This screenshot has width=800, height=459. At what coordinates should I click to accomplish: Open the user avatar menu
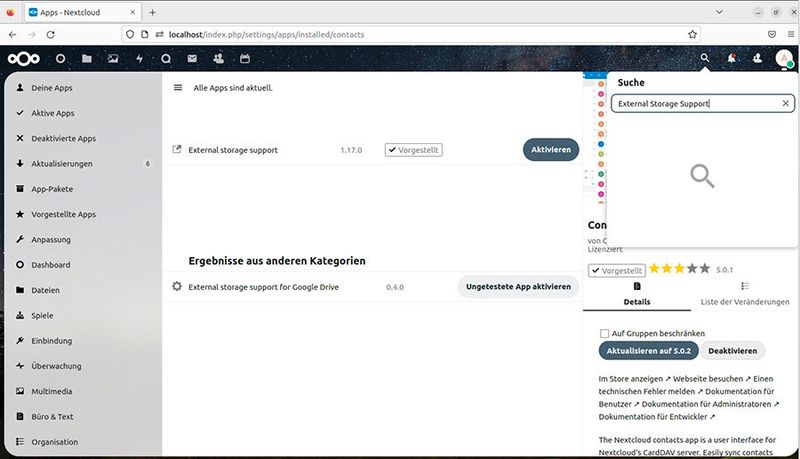point(784,58)
